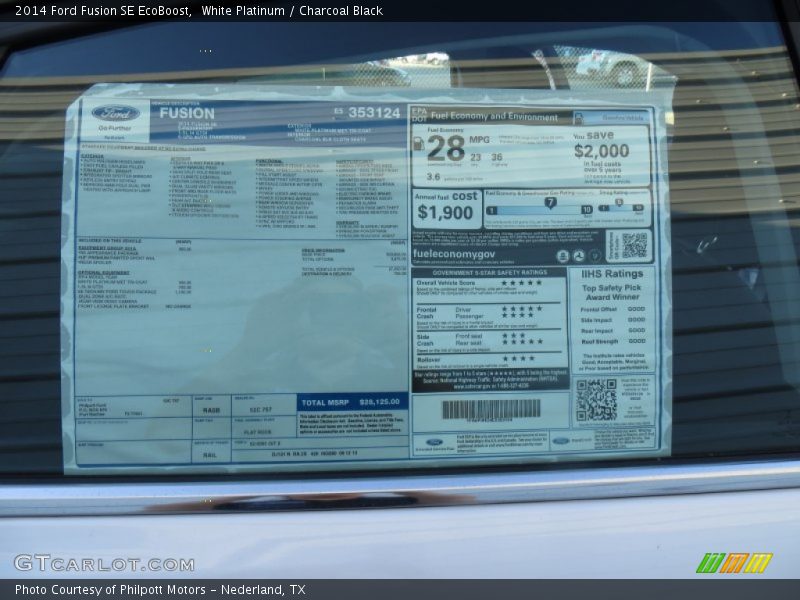The image size is (800, 600).
Task: Click the fuel pump icon beside 28 MPG
Action: tap(418, 144)
